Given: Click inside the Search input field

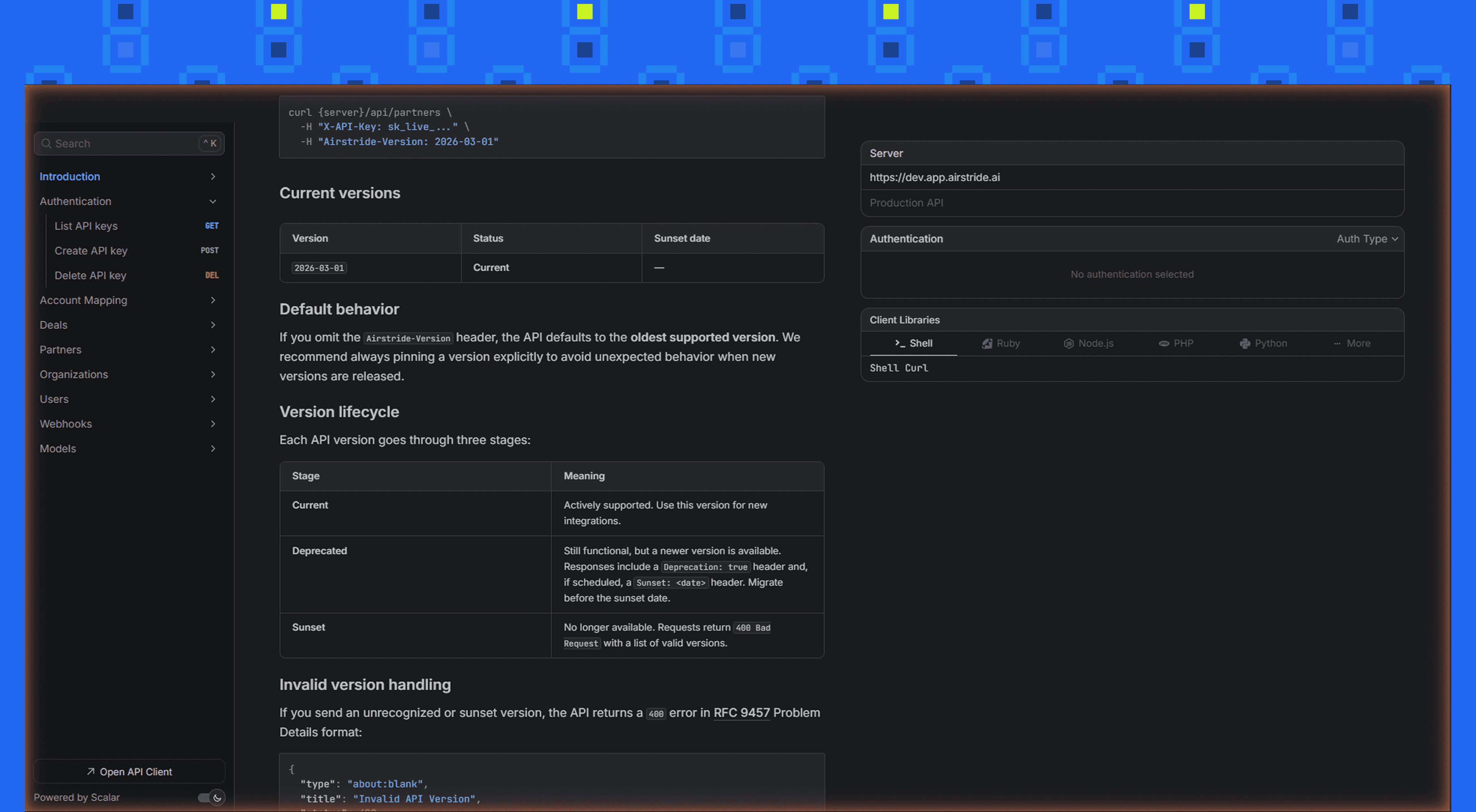Looking at the screenshot, I should [115, 143].
